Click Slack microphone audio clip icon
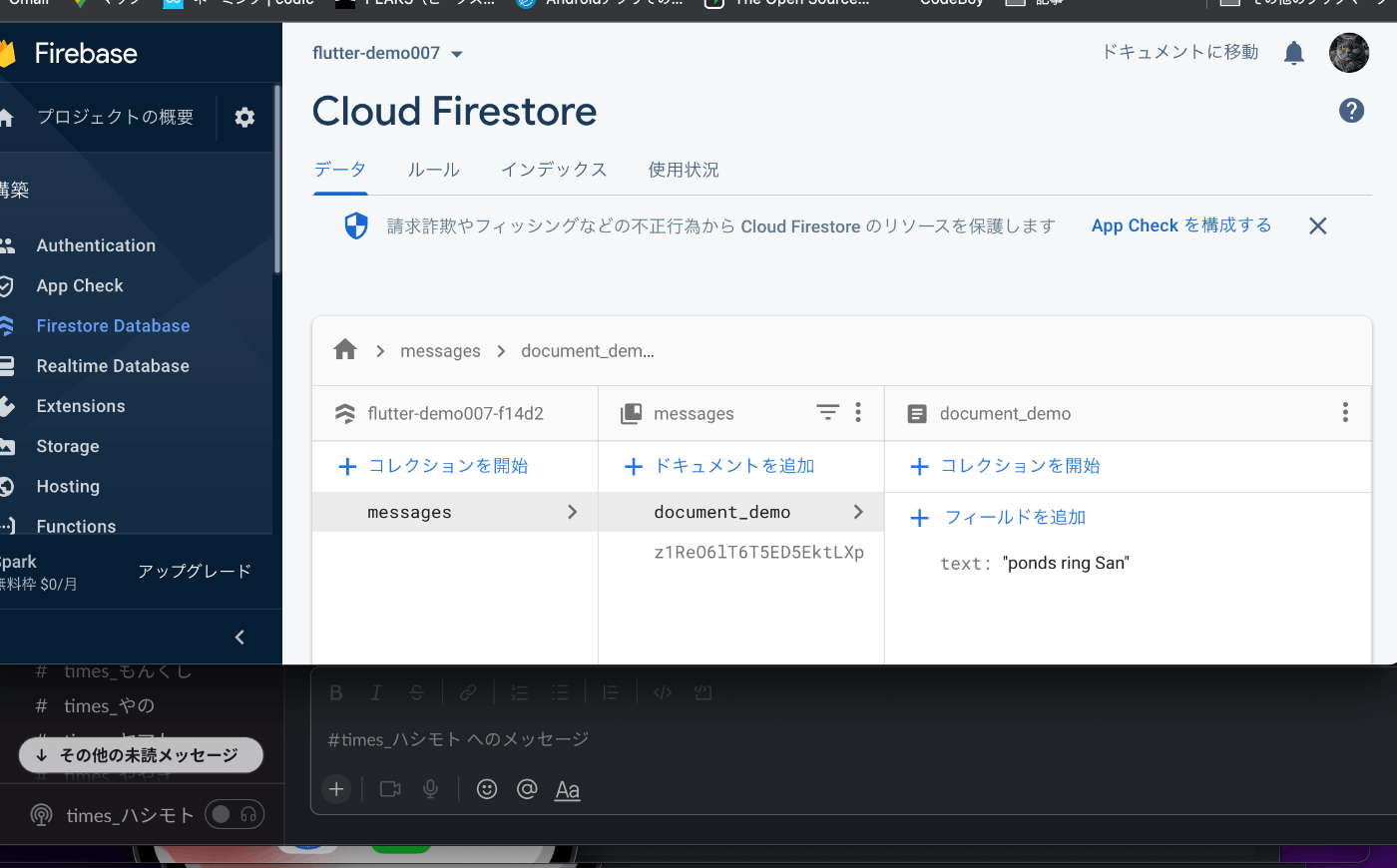The height and width of the screenshot is (868, 1397). click(x=430, y=789)
